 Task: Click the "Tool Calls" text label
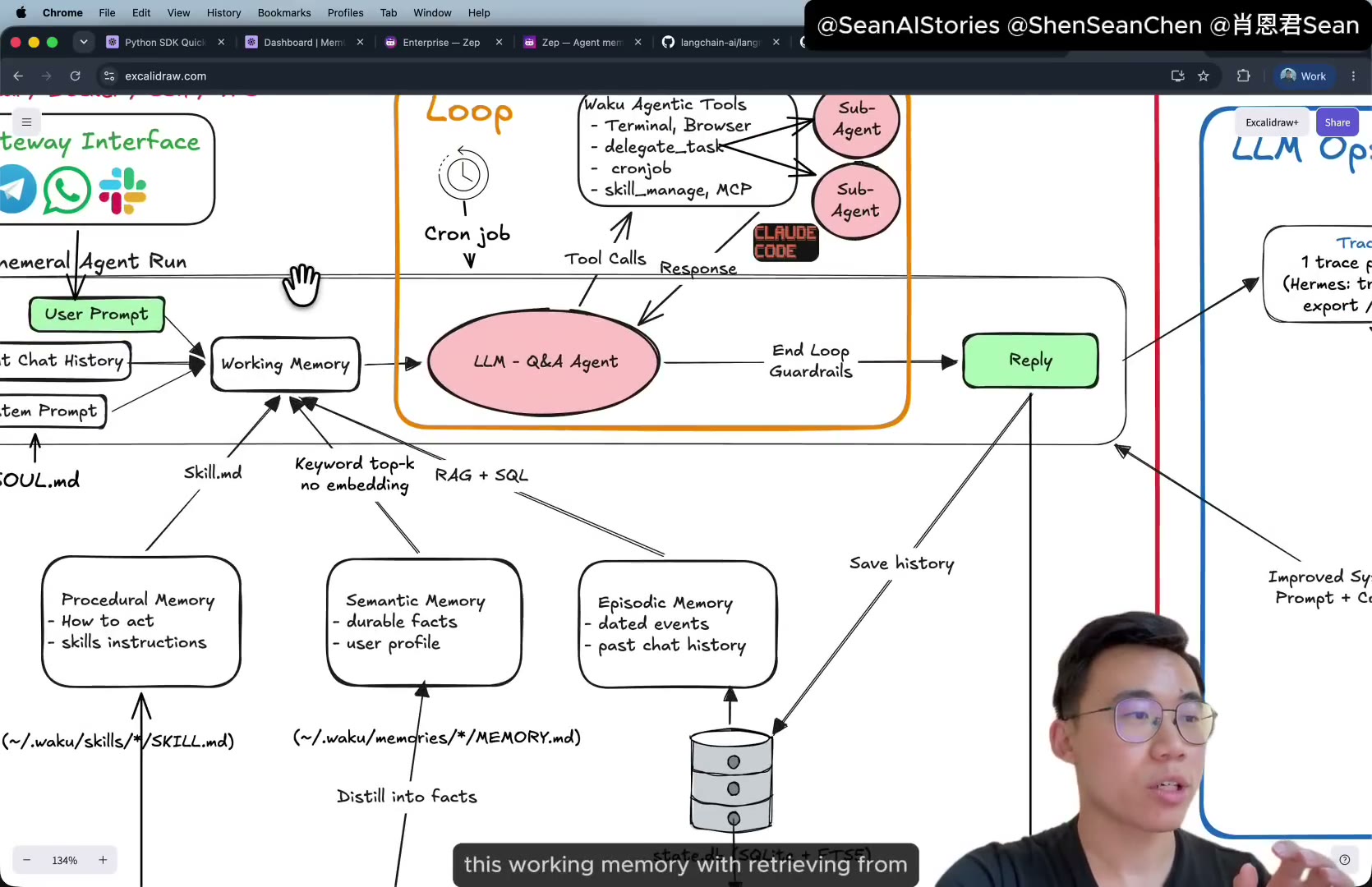pos(605,259)
